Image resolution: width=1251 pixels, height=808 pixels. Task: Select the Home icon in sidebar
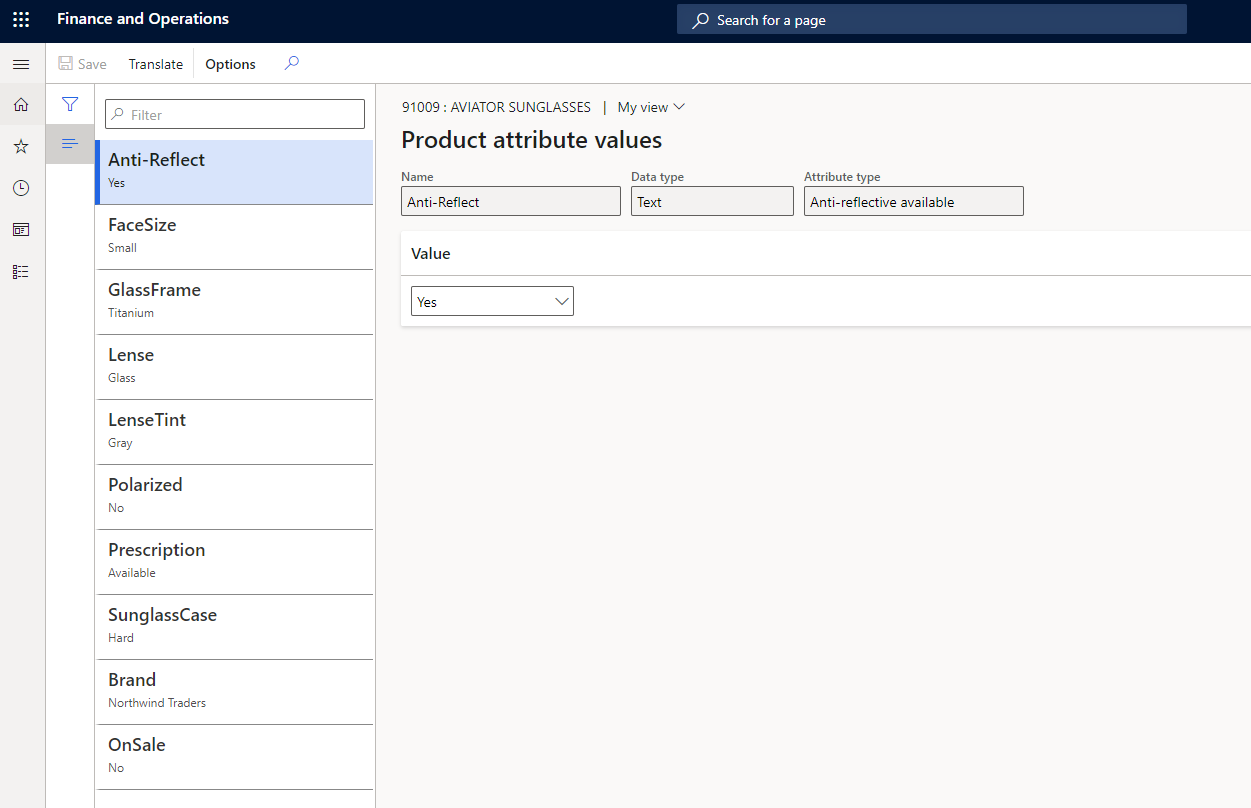coord(20,104)
